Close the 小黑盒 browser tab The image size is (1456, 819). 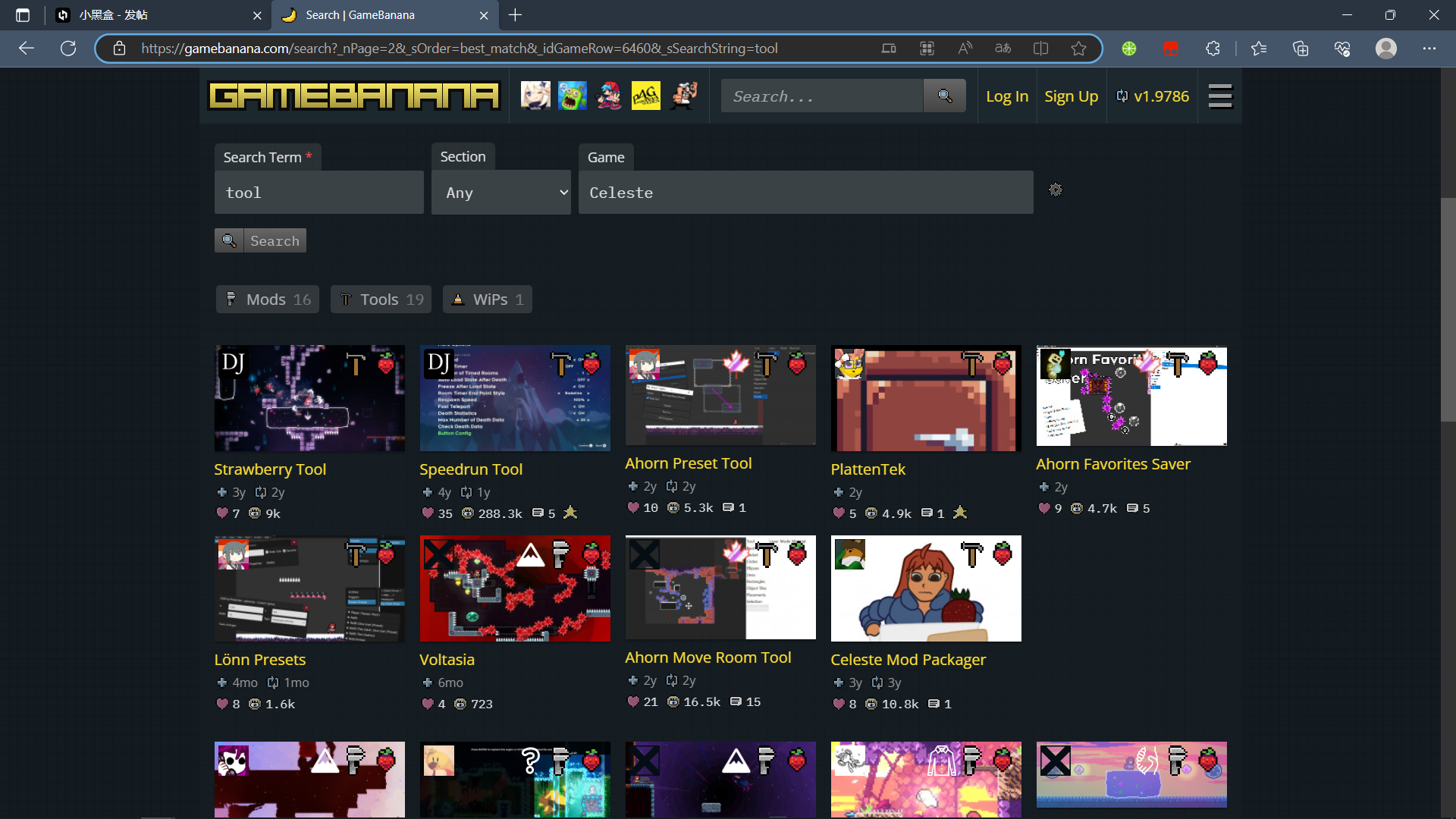tap(257, 15)
